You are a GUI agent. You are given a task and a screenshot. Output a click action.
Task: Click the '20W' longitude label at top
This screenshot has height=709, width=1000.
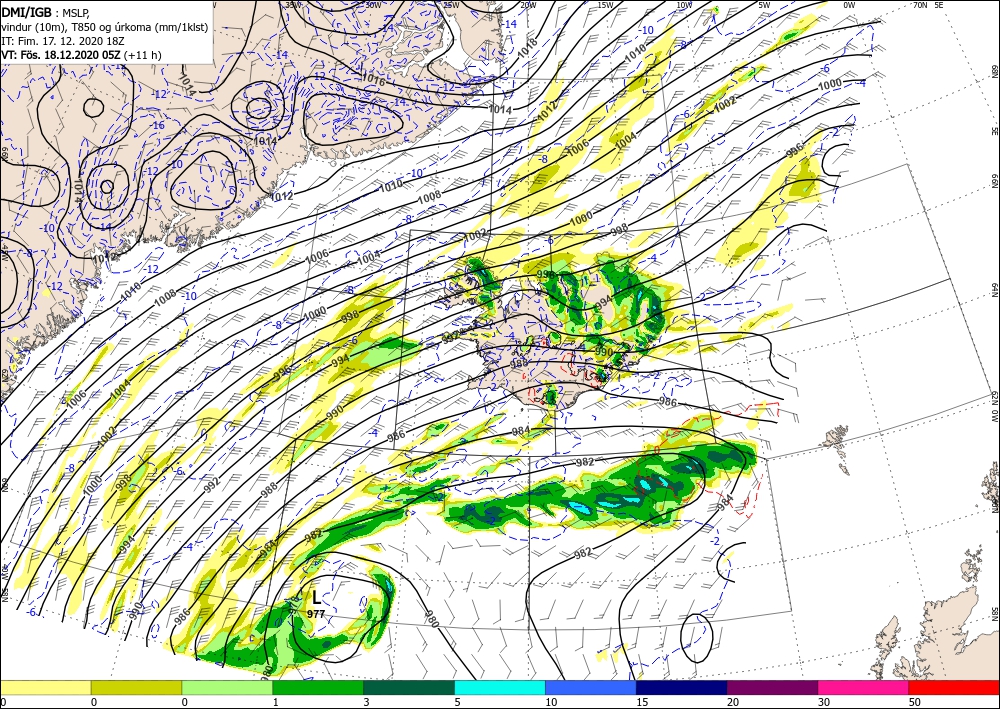coord(528,4)
